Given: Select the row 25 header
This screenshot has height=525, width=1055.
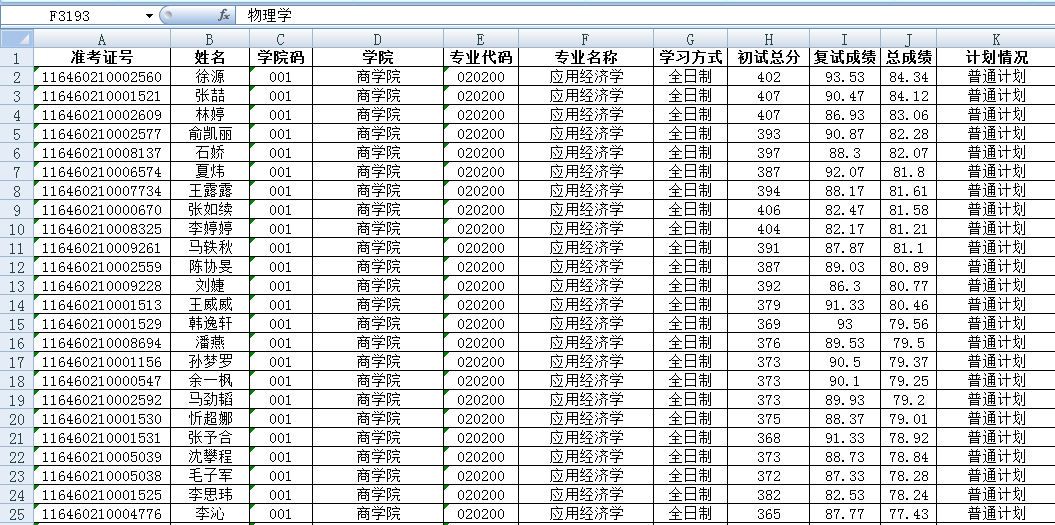Looking at the screenshot, I should click(x=17, y=513).
